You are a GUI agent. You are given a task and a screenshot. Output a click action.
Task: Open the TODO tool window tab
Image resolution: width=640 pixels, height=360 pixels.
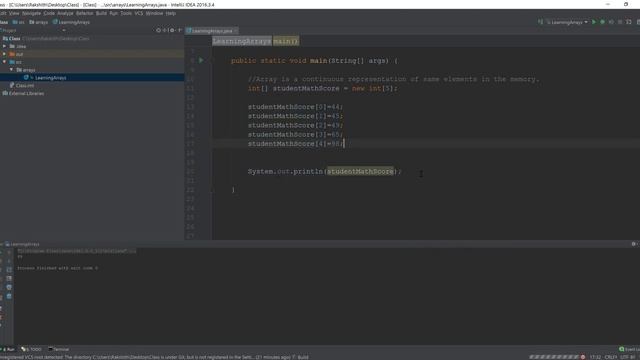pos(31,349)
